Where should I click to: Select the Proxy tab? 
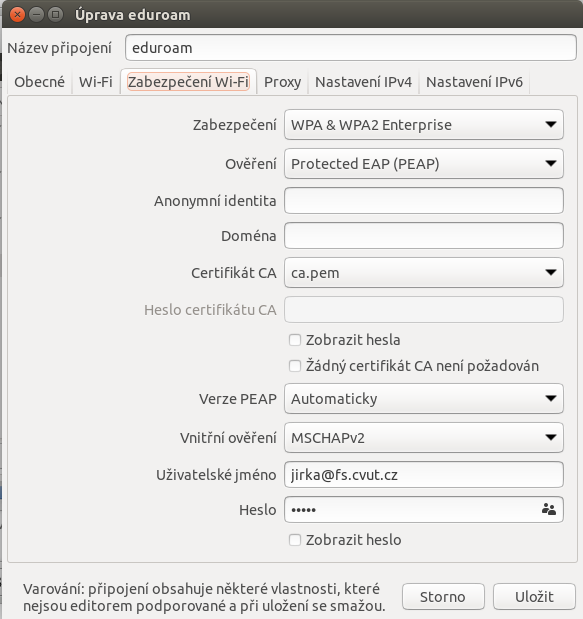[282, 82]
